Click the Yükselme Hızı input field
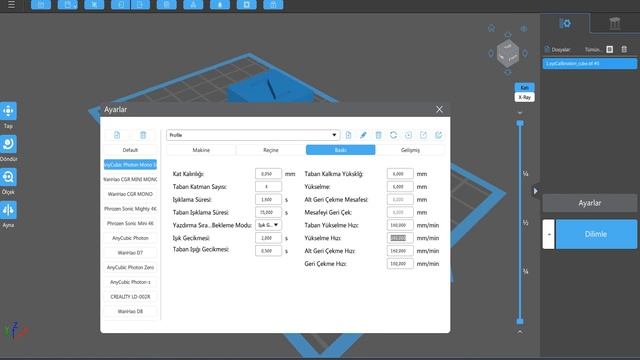 point(400,238)
